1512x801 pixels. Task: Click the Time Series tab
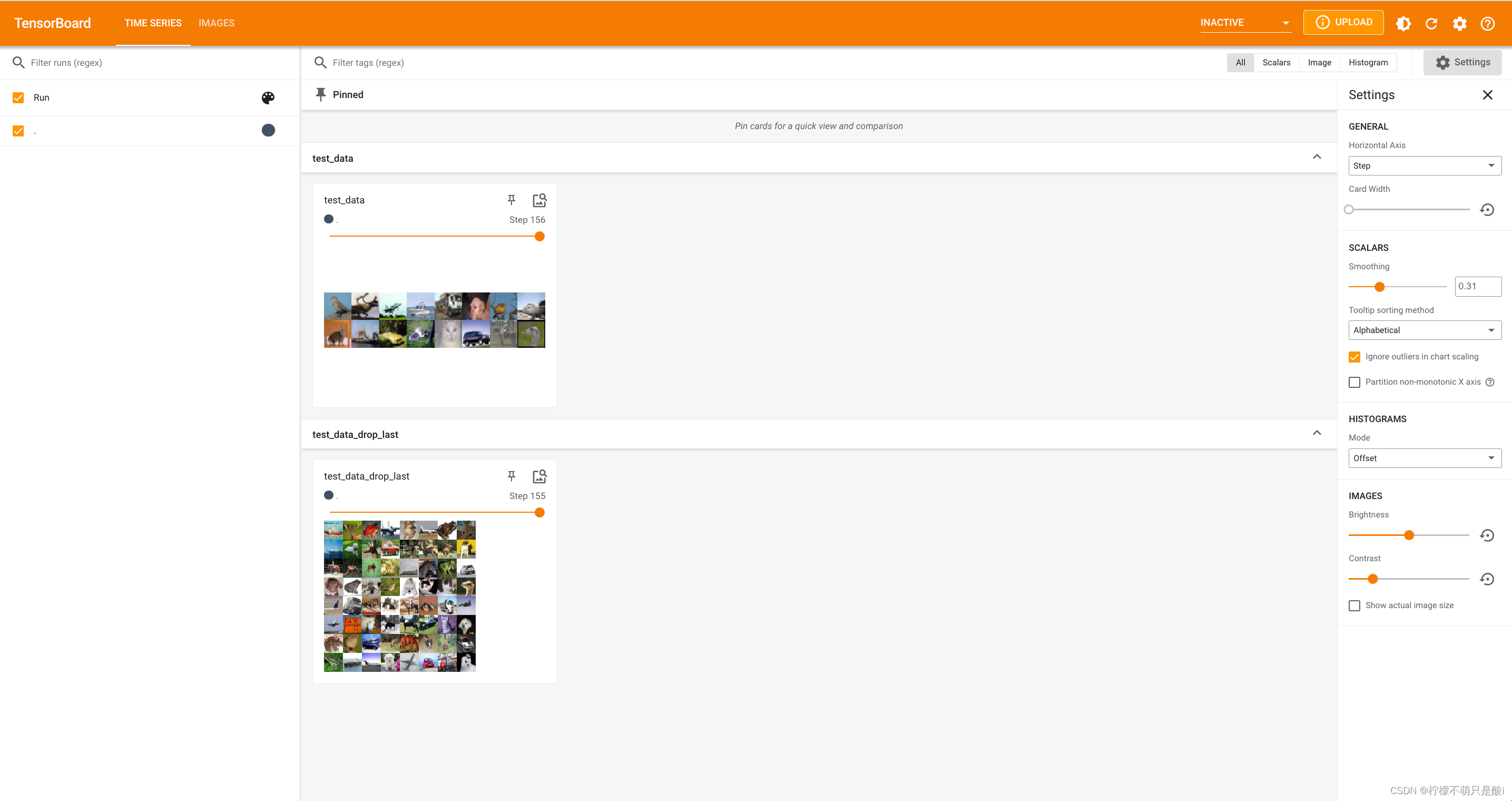click(x=153, y=23)
